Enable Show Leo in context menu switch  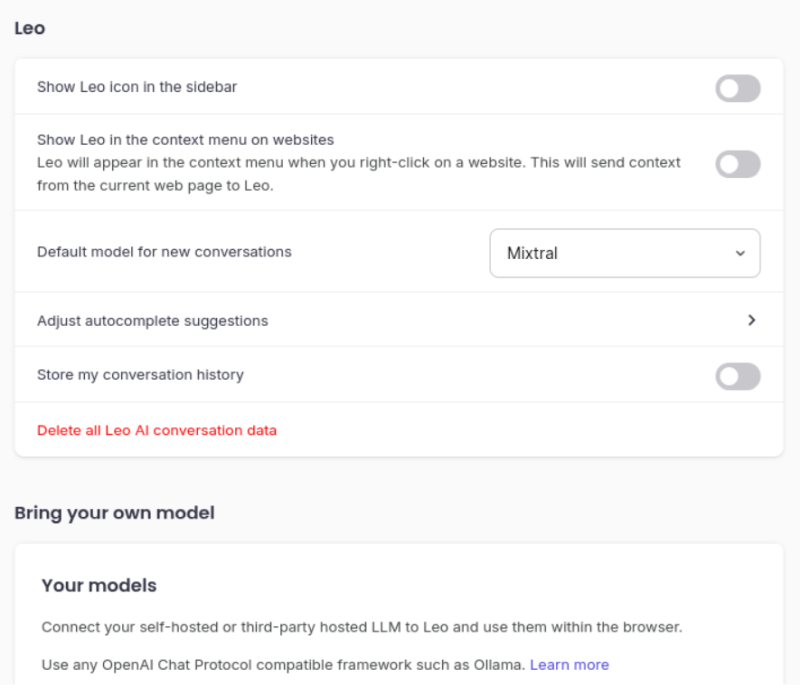(x=737, y=164)
